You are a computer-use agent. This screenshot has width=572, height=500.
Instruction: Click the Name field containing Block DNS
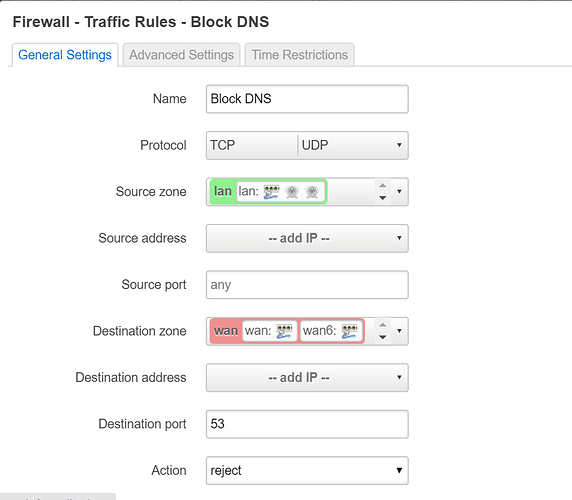307,99
